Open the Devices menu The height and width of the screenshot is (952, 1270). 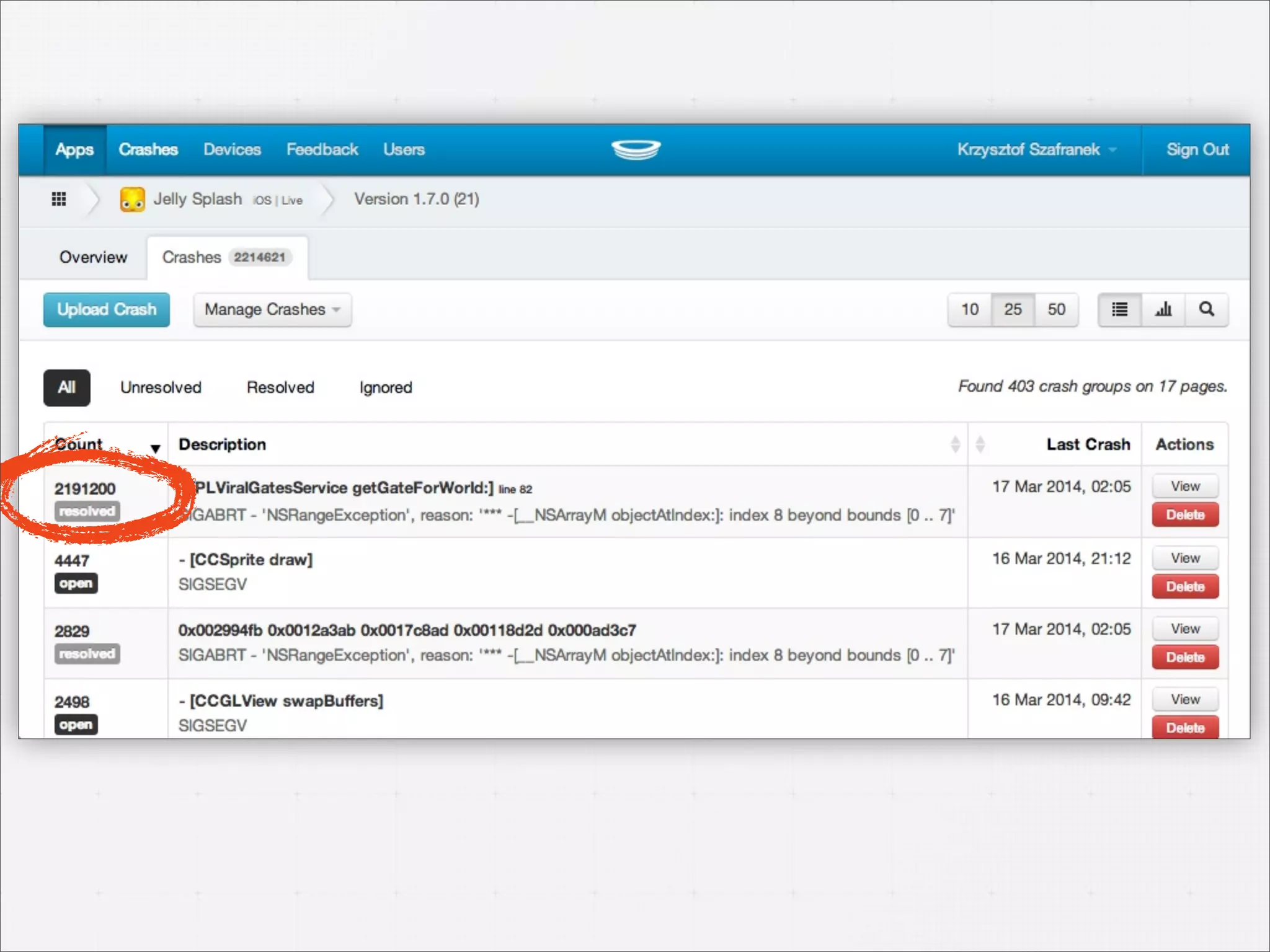point(232,149)
